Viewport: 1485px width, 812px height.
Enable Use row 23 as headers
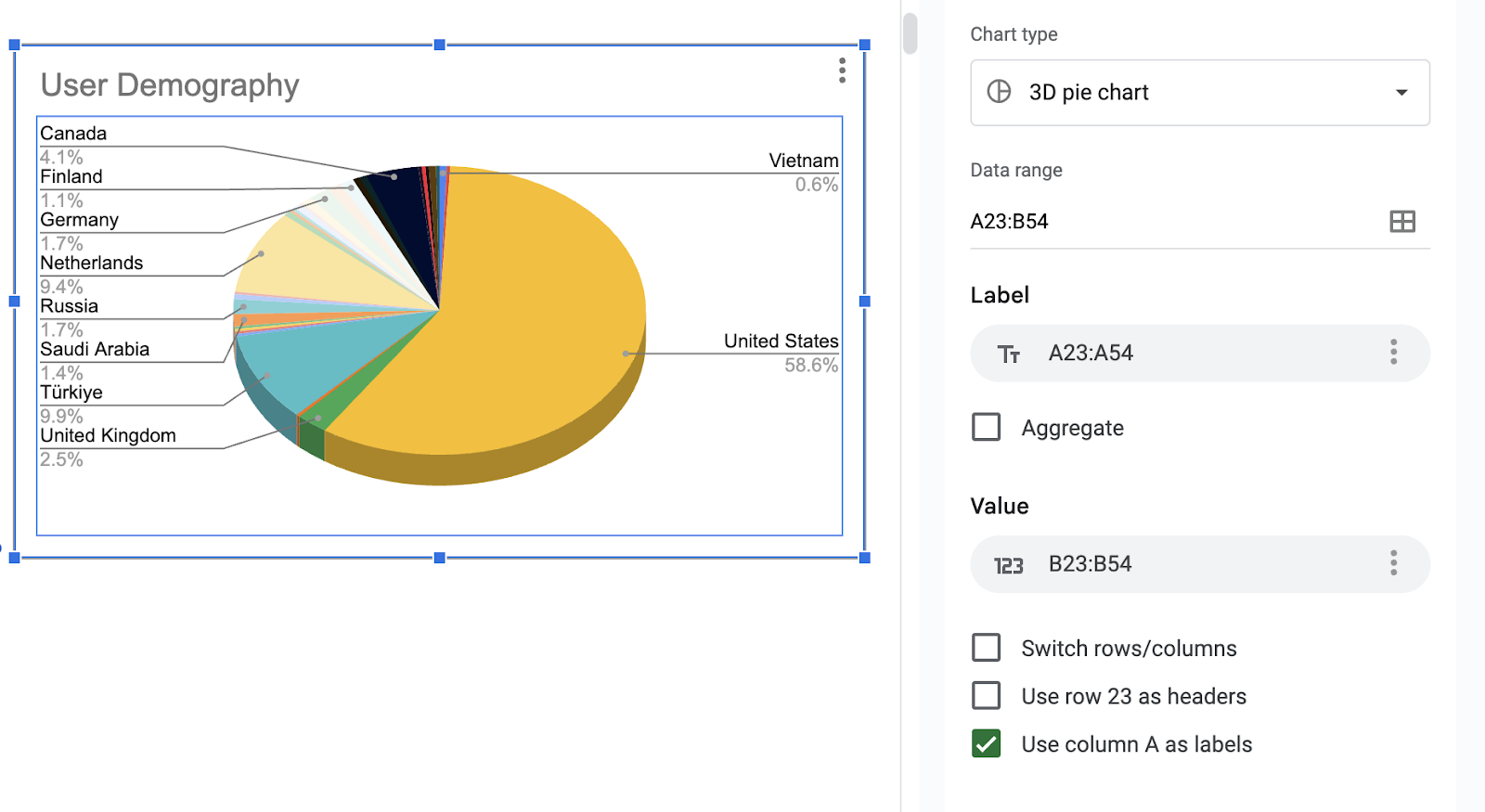coord(986,696)
